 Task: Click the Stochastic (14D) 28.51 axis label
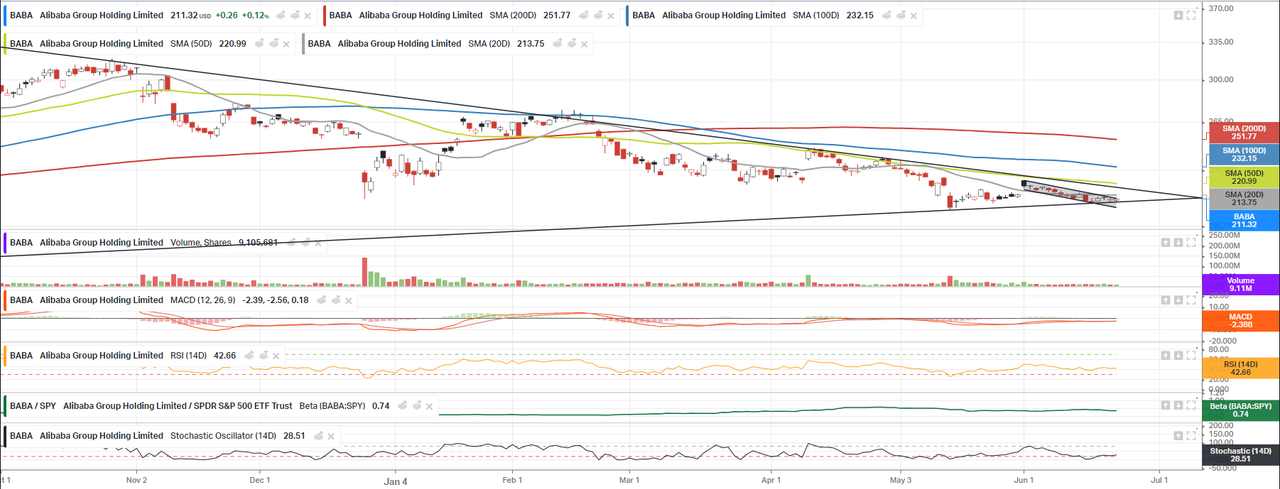(1241, 456)
